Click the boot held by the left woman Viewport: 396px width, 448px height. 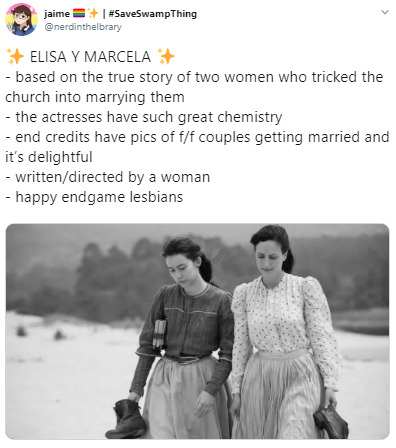pos(127,420)
